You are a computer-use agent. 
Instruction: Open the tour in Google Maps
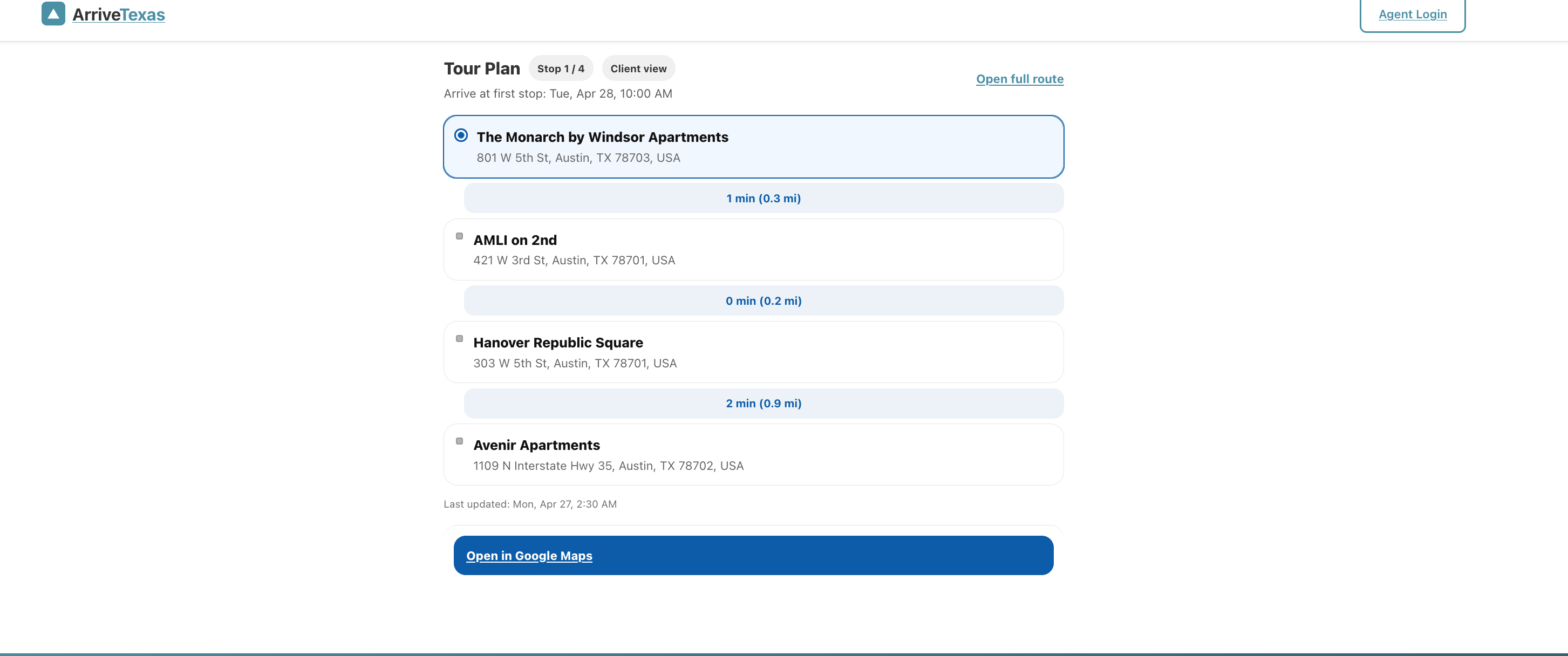(x=754, y=555)
